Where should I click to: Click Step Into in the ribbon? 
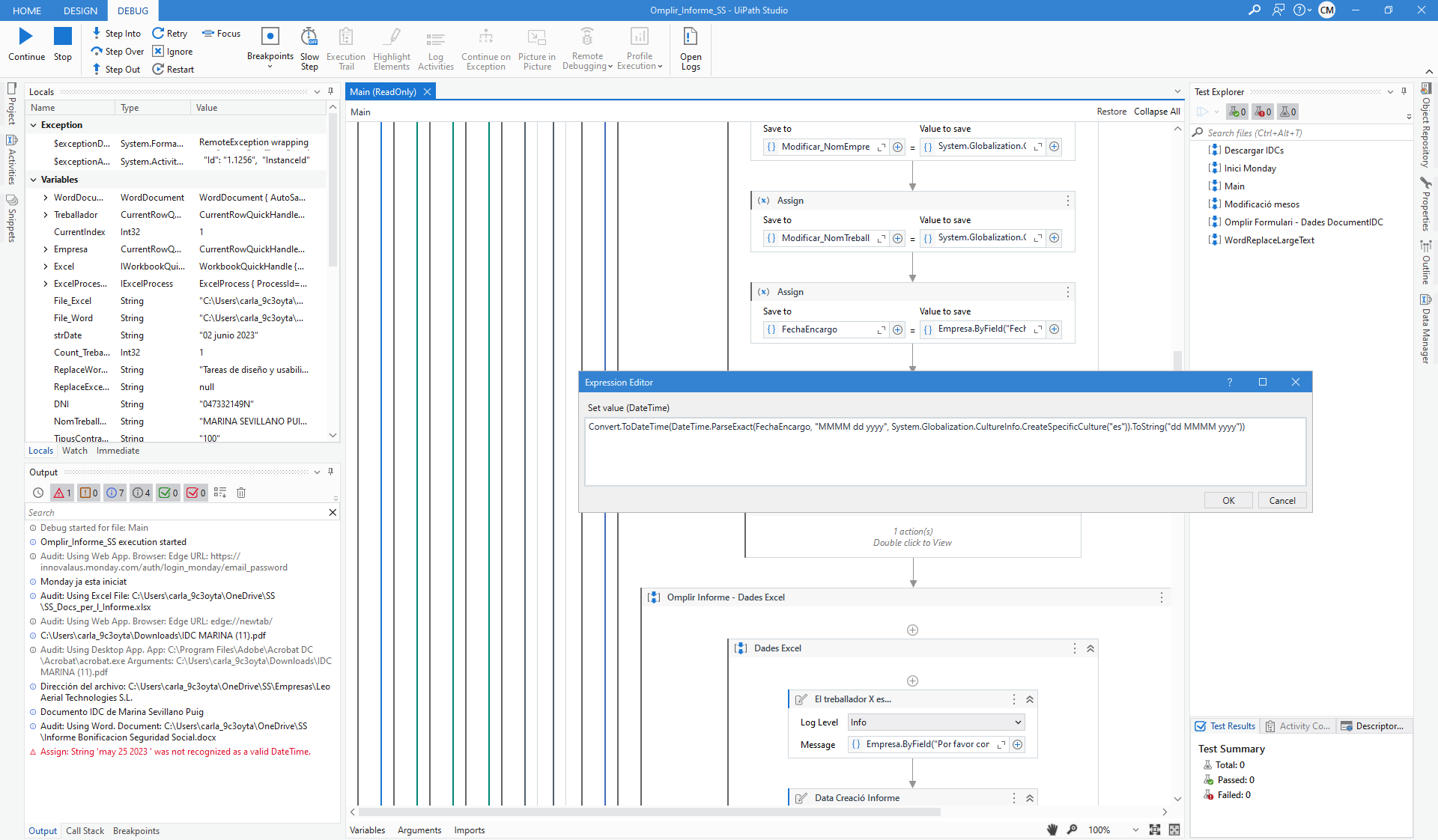coord(116,34)
